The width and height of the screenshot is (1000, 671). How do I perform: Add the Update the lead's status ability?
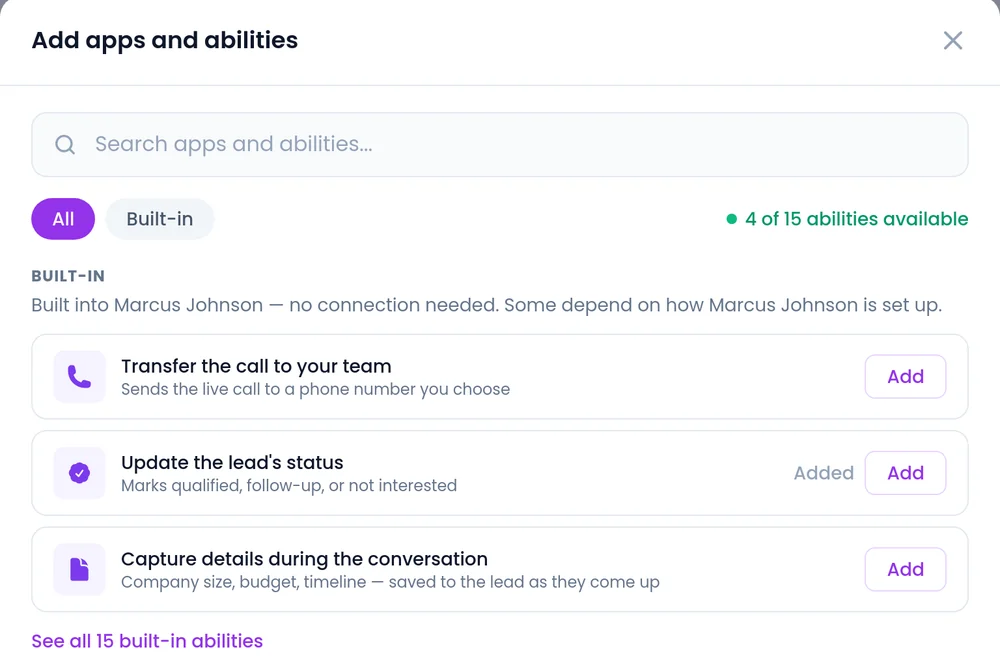click(905, 473)
